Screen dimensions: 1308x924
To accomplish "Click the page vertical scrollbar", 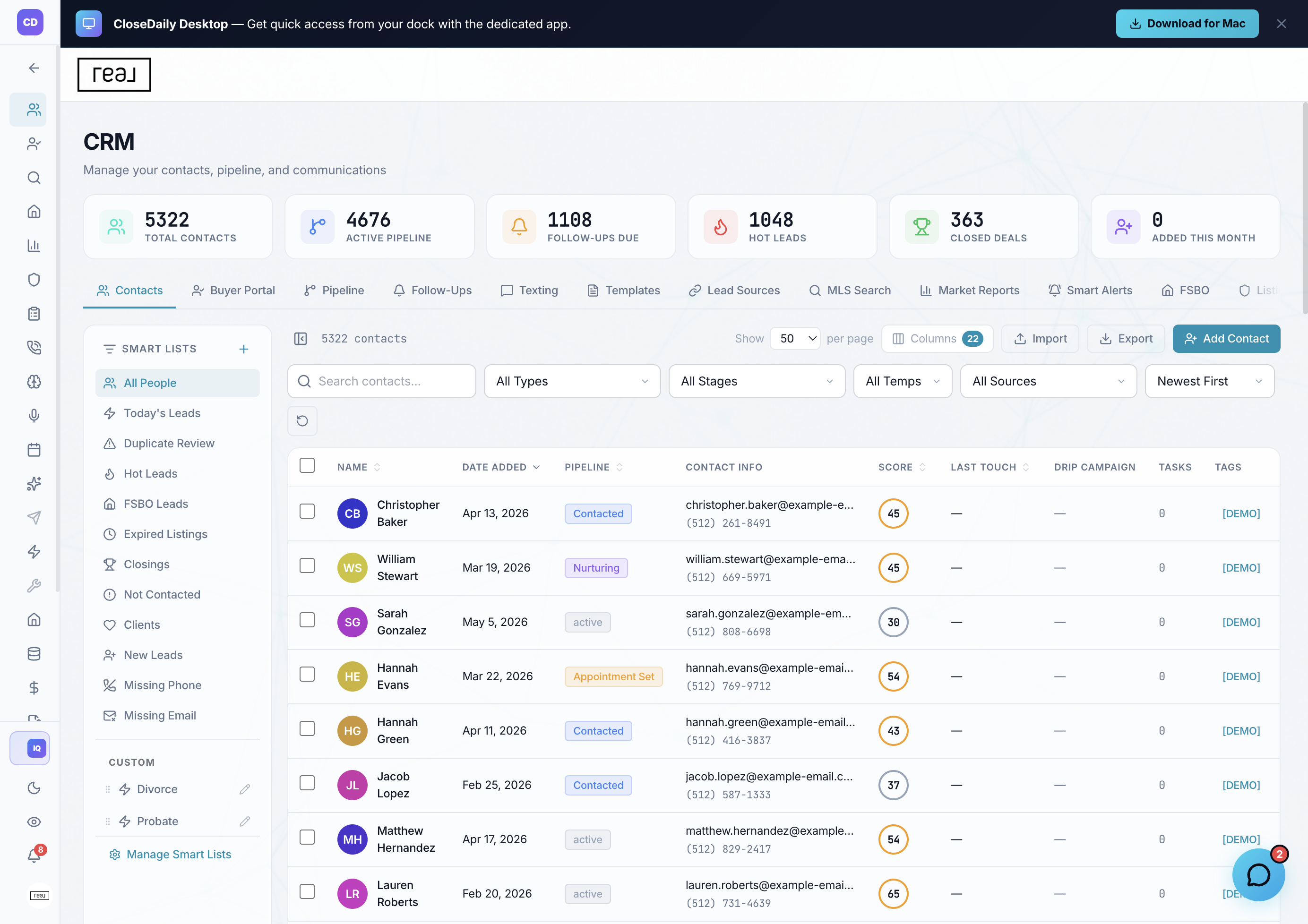I will (x=1305, y=208).
